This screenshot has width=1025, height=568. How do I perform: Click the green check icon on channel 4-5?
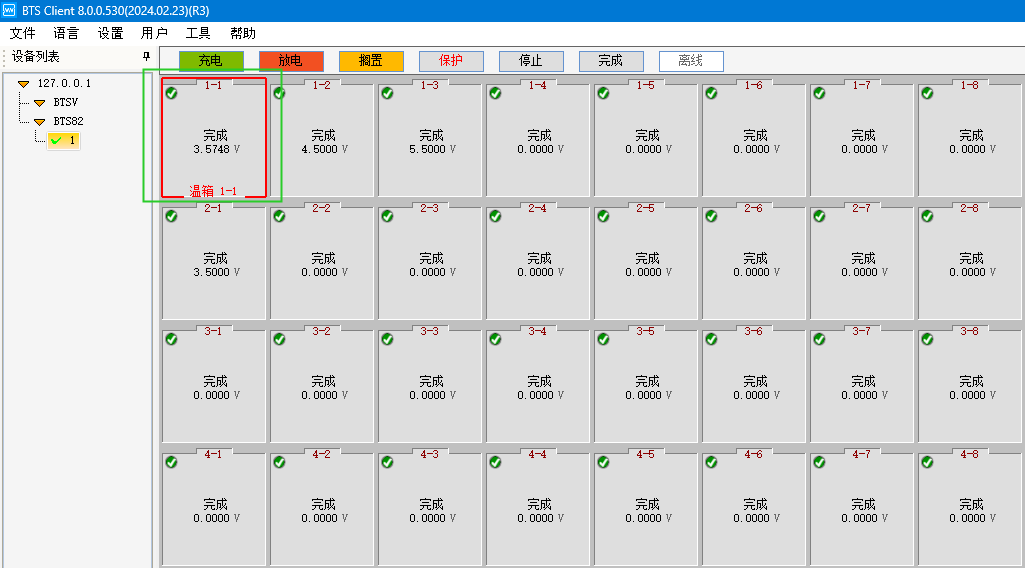[603, 462]
